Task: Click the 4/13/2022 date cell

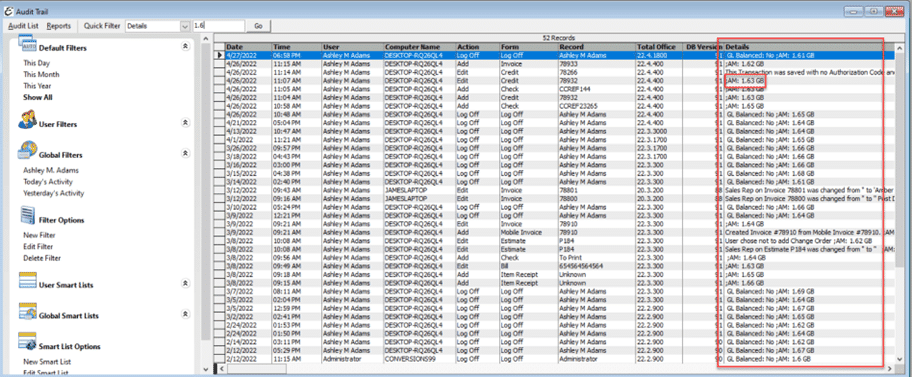Action: (248, 131)
